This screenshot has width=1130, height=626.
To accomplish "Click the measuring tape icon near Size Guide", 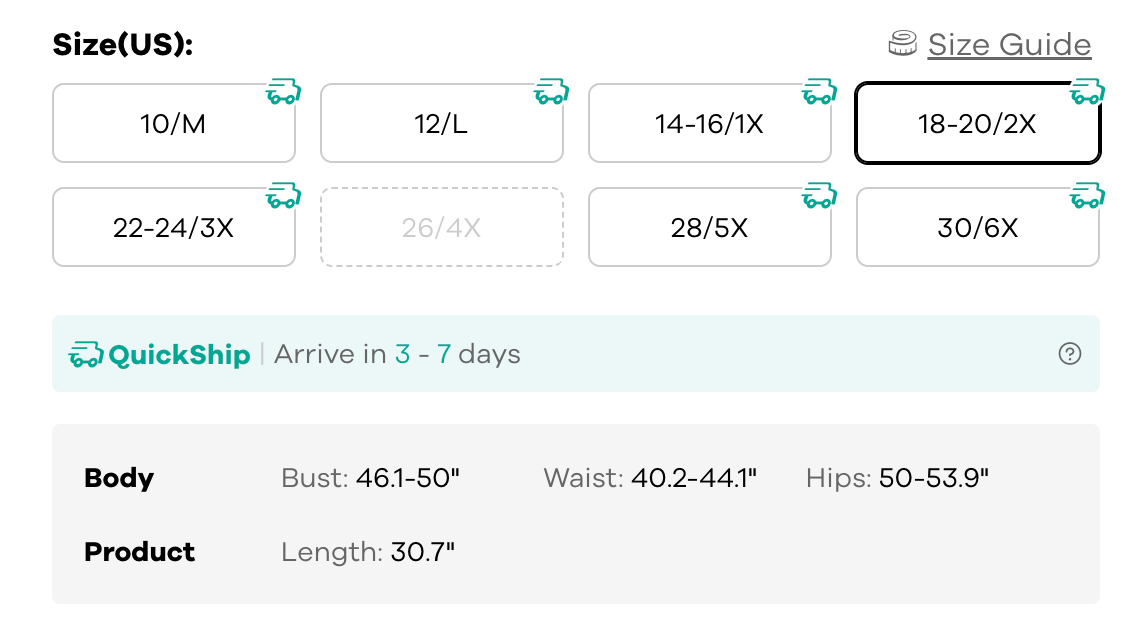I will point(903,44).
